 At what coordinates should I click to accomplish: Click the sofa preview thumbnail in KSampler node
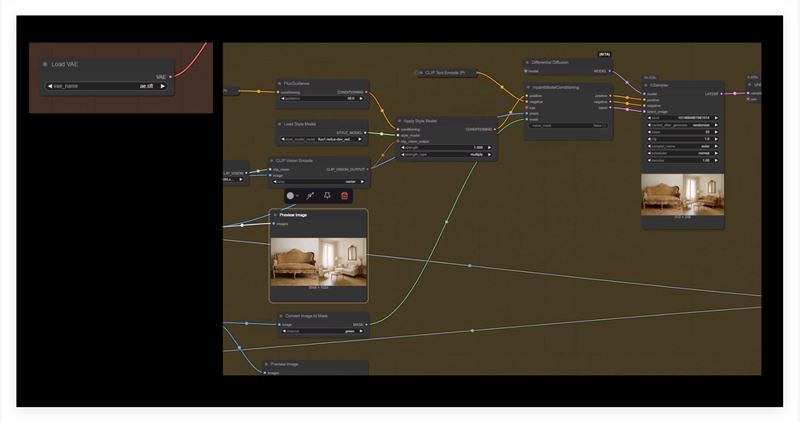coord(683,194)
